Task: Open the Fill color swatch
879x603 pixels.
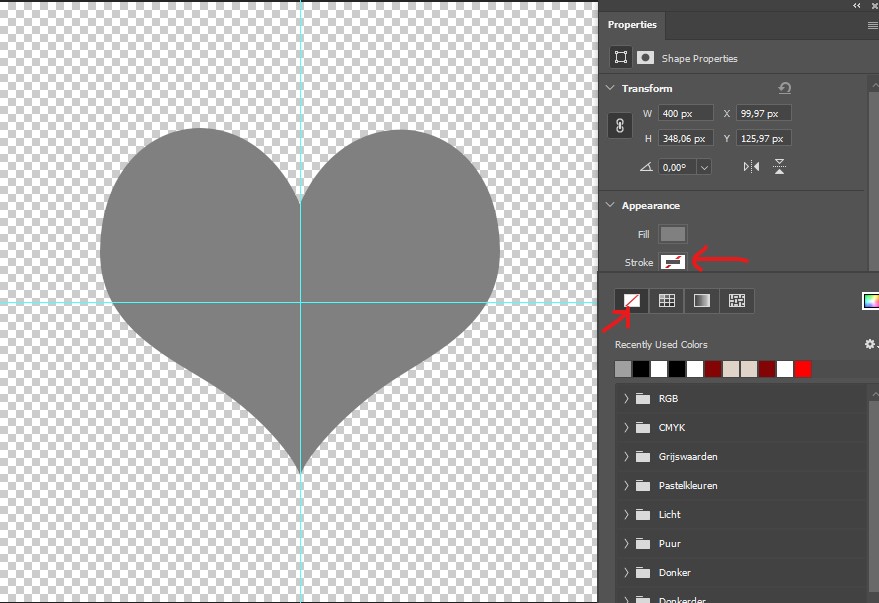Action: (x=673, y=234)
